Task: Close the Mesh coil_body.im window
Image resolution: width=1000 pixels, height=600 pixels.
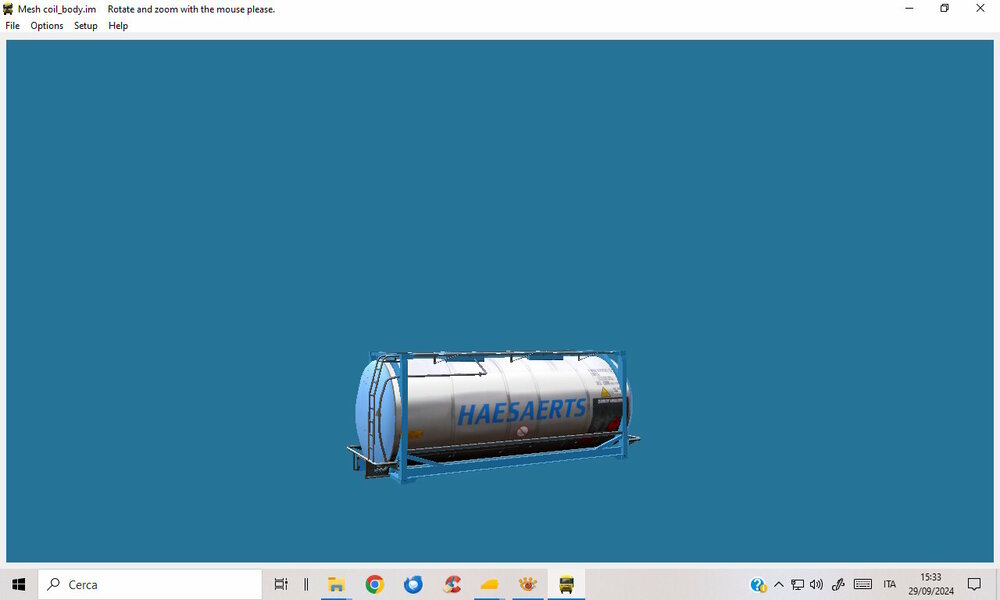Action: click(980, 8)
